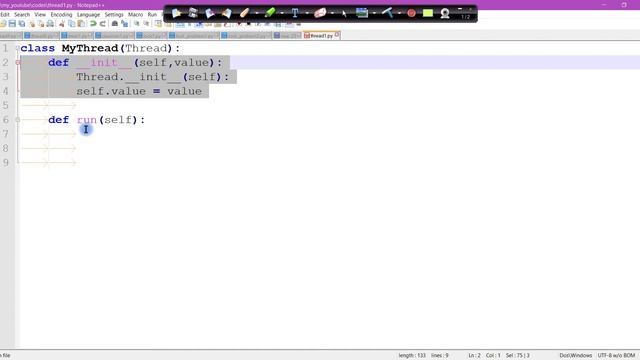Click the Print toolbar icon
640x360 pixels.
(51, 24)
